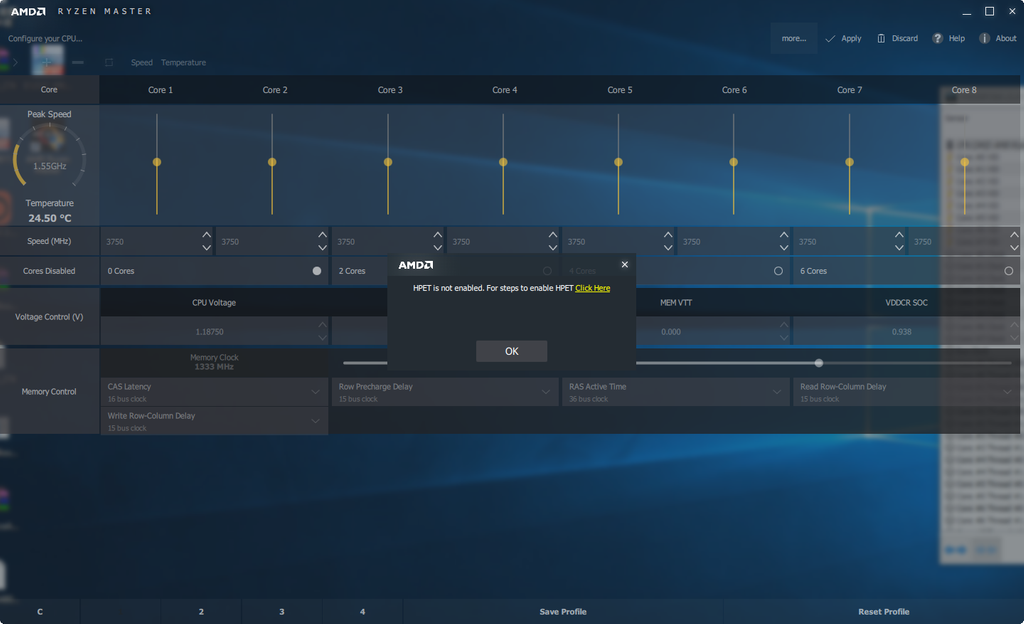Select the Temperature view label

point(184,63)
